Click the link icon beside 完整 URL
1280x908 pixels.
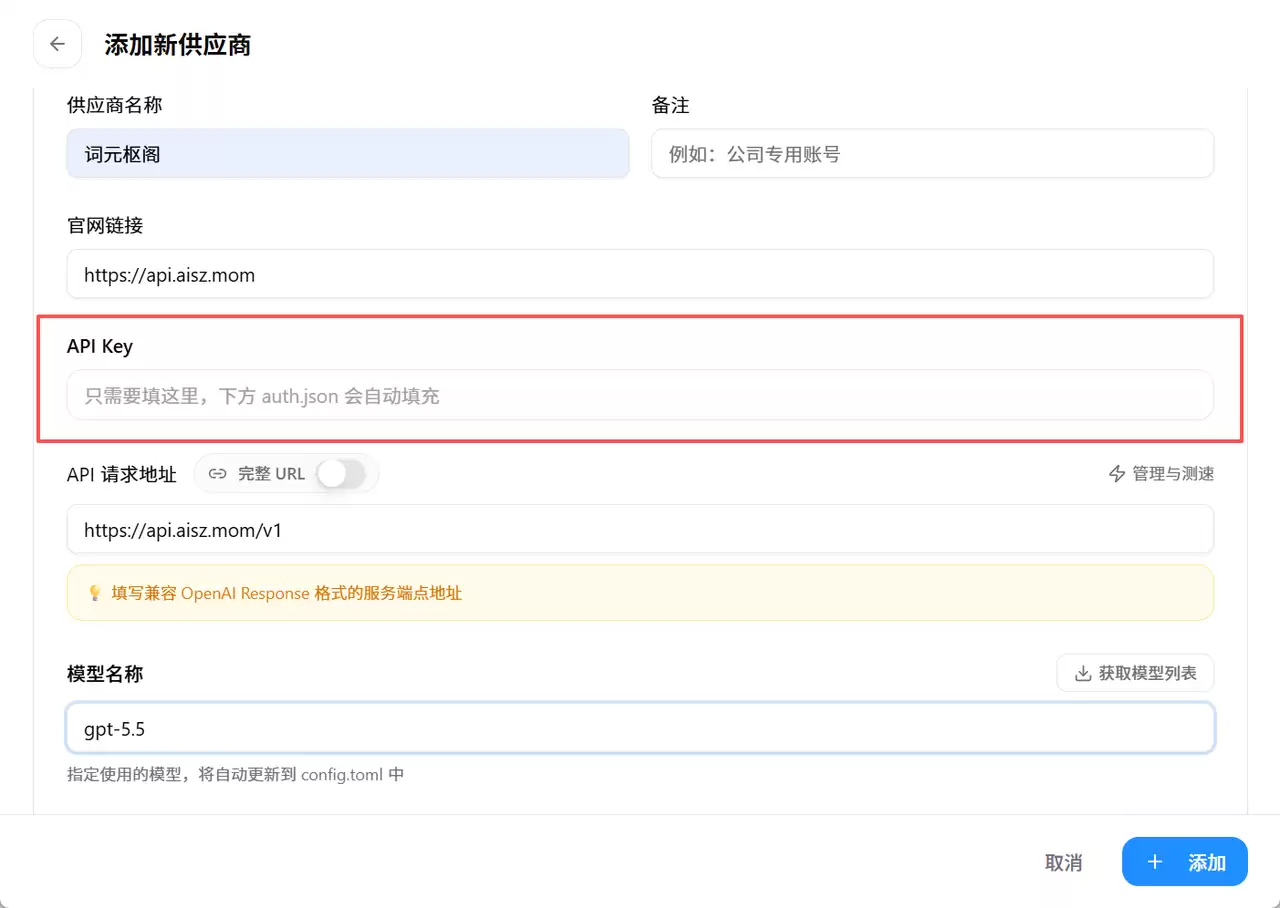[217, 474]
